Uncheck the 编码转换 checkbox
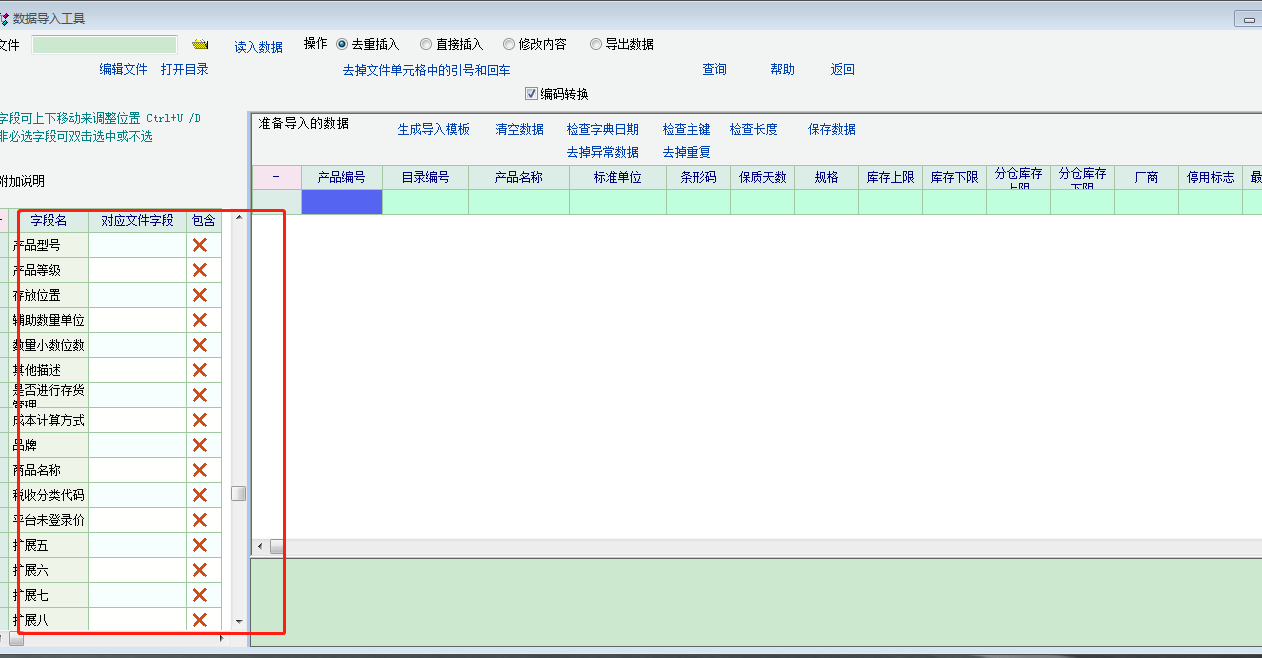1262x658 pixels. click(x=532, y=94)
